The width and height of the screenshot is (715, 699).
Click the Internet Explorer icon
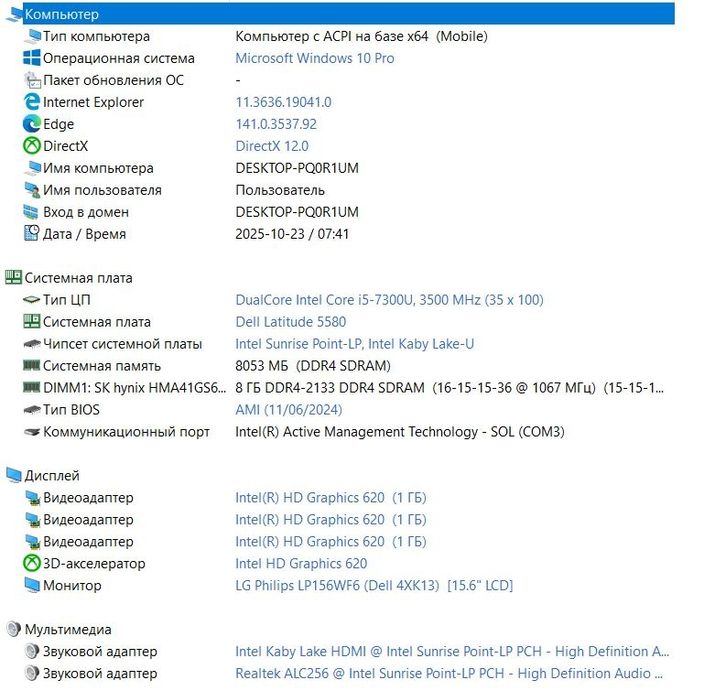pos(32,102)
